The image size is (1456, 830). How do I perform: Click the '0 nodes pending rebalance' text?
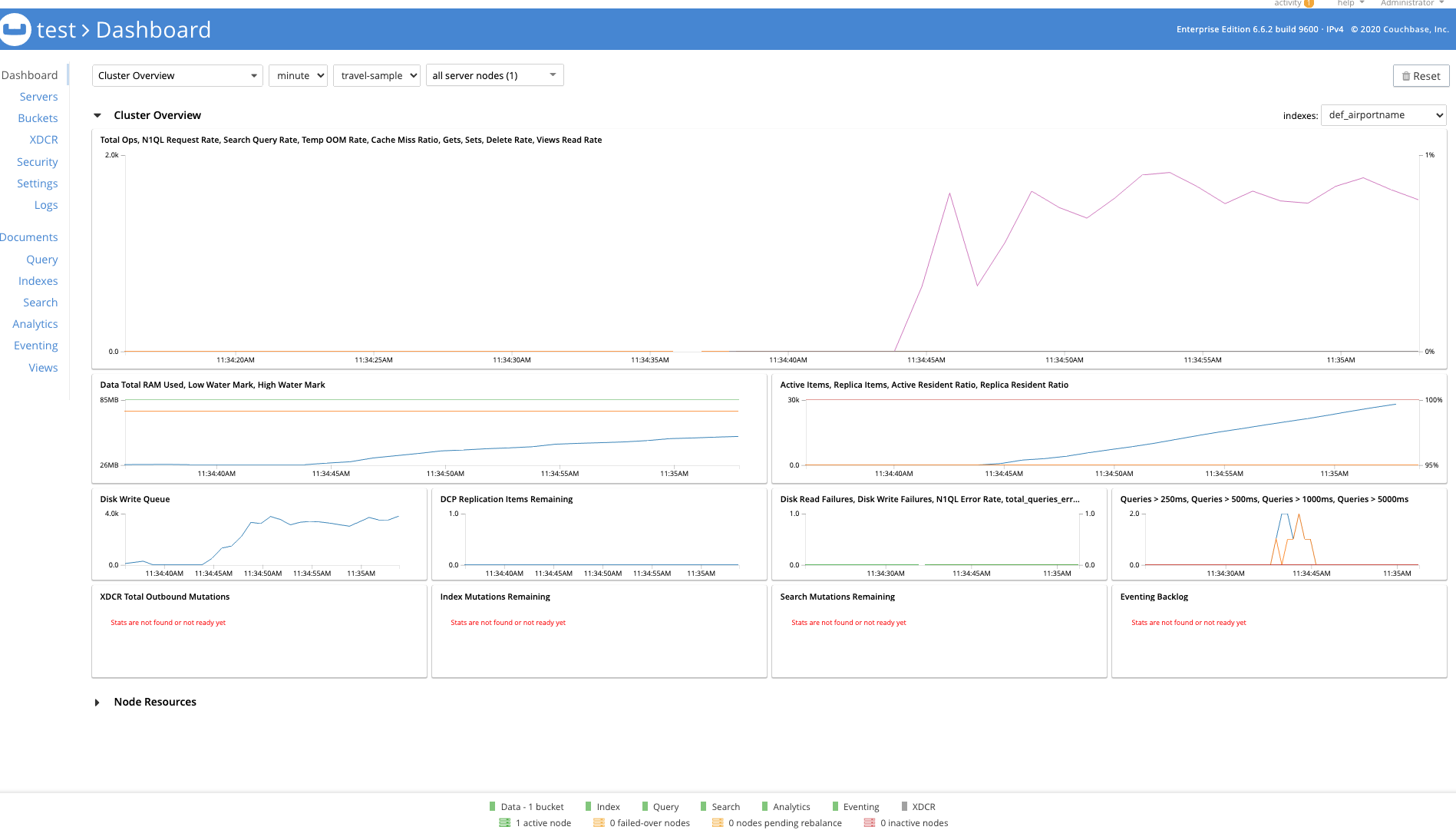pos(785,823)
